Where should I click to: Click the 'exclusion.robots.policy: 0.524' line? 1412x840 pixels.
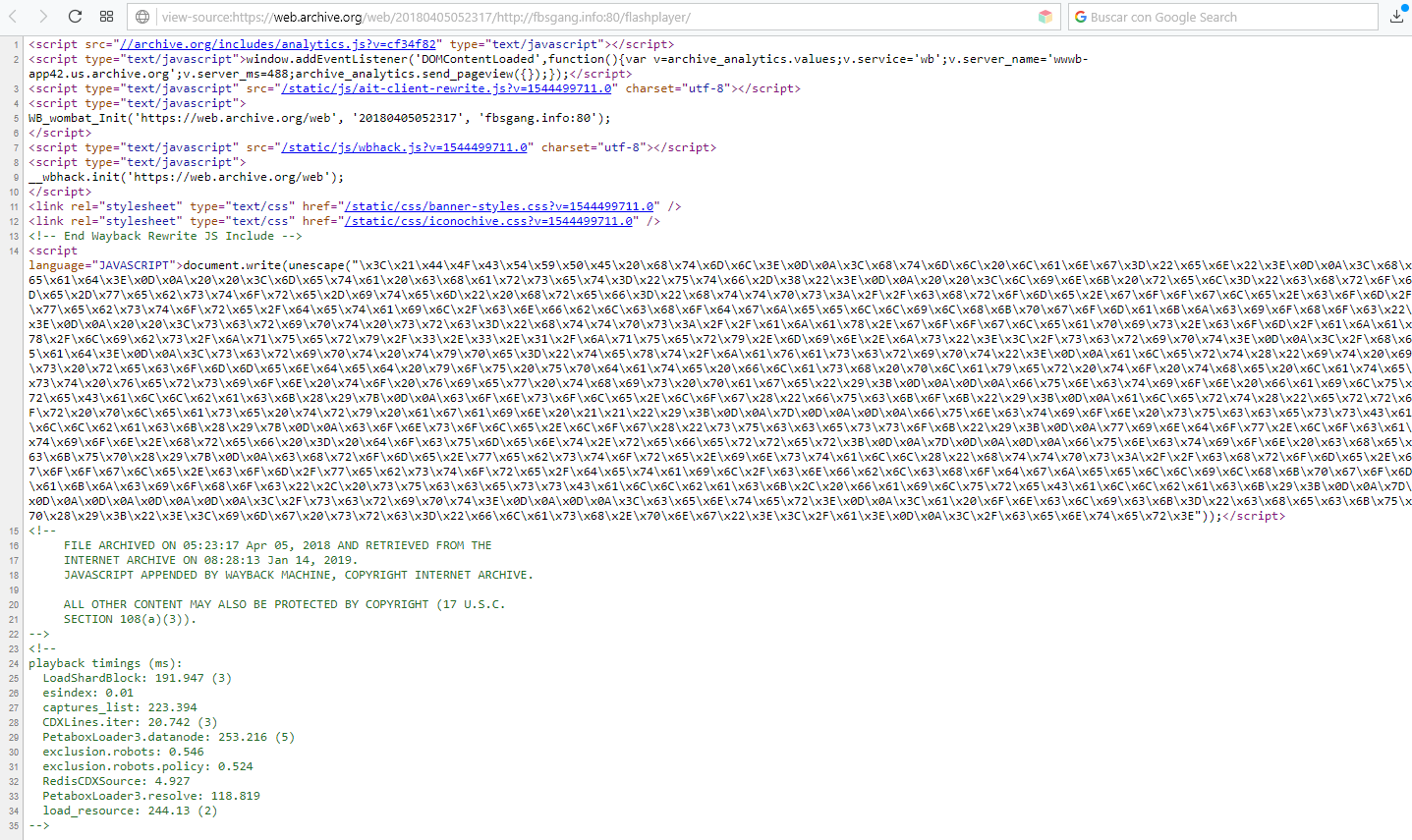147,766
